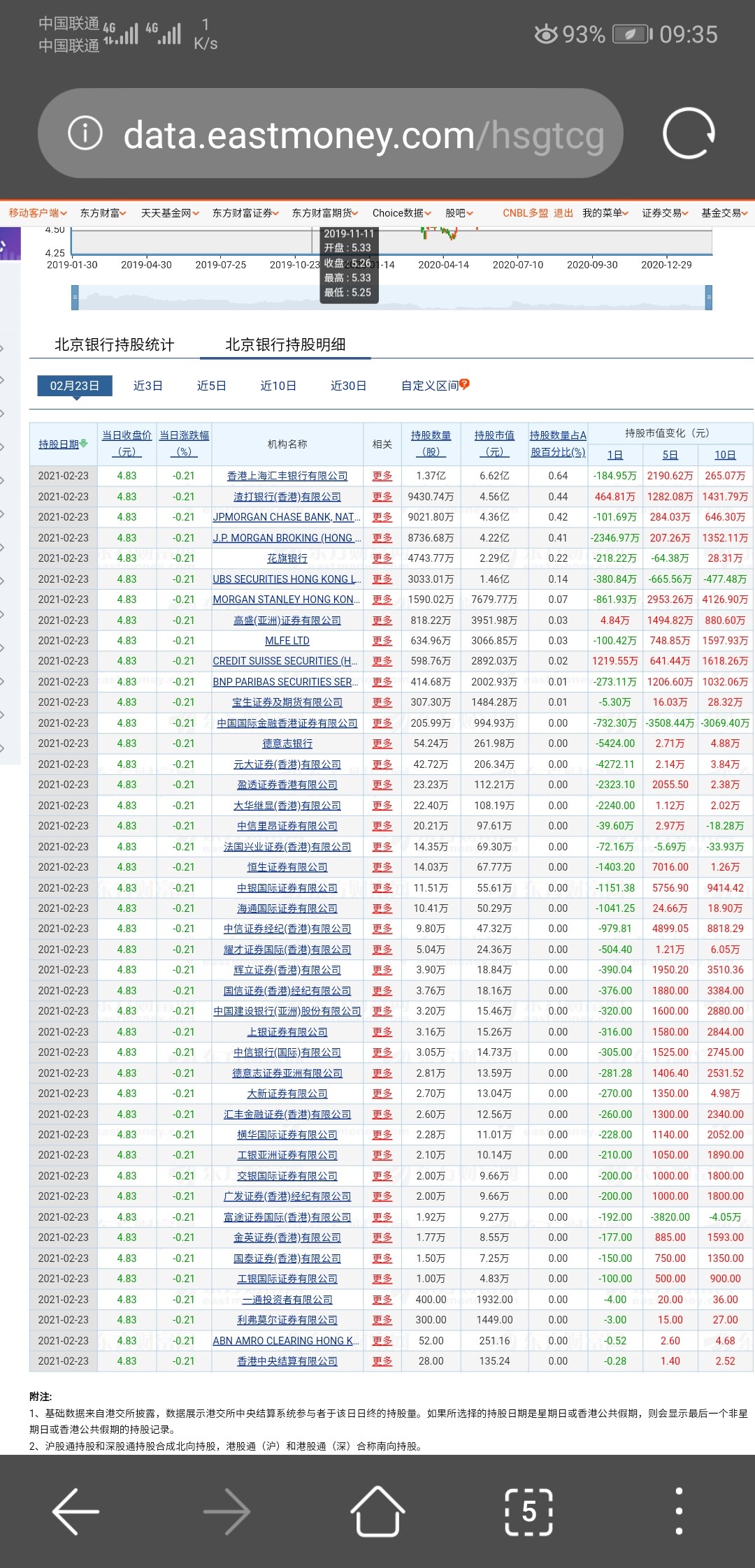Open JPMORGAN CHASE BANK institution link
This screenshot has width=755, height=1568.
point(287,517)
